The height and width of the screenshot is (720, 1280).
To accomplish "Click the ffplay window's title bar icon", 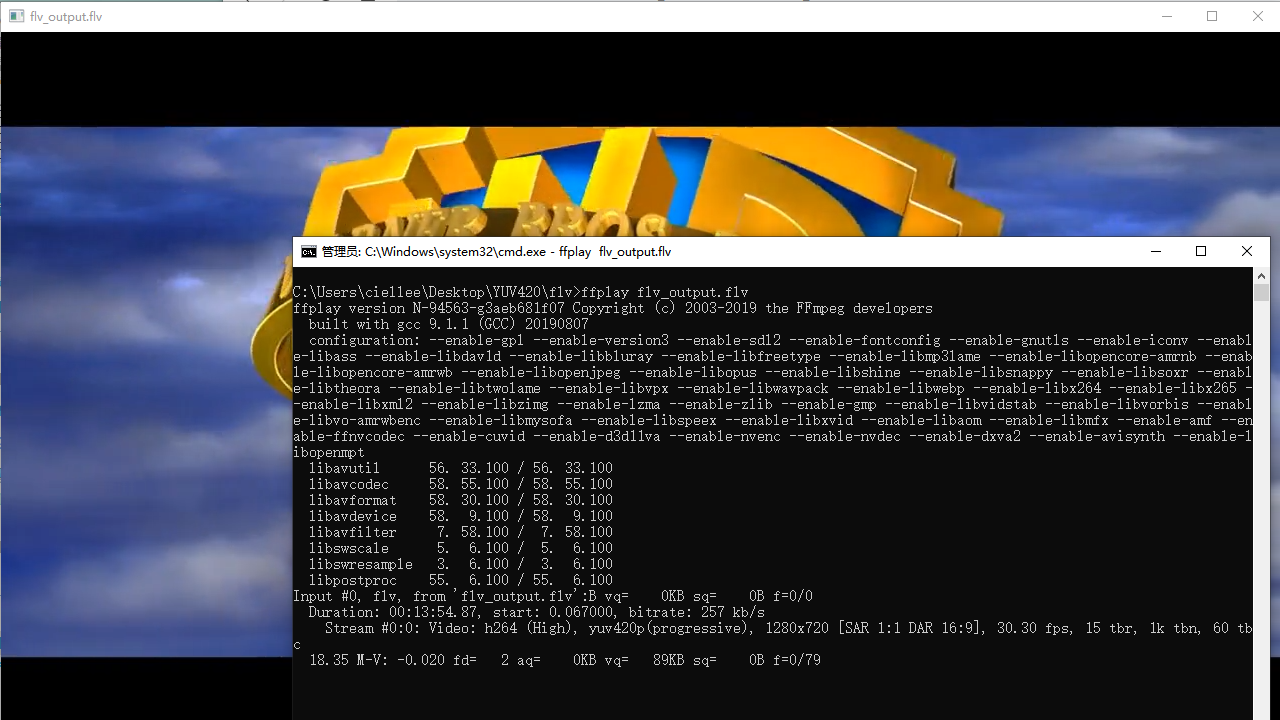I will 16,16.
